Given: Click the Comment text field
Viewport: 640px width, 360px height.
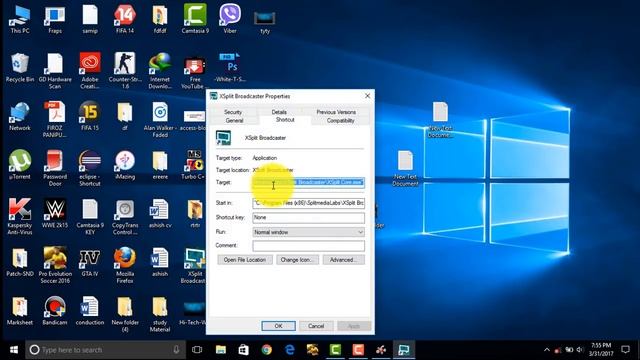Looking at the screenshot, I should pyautogui.click(x=309, y=245).
